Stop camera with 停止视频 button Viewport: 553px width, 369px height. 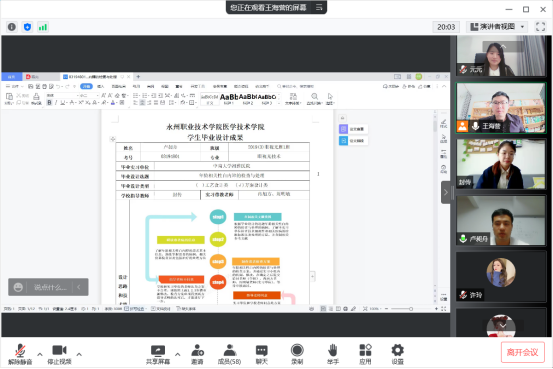click(x=59, y=354)
